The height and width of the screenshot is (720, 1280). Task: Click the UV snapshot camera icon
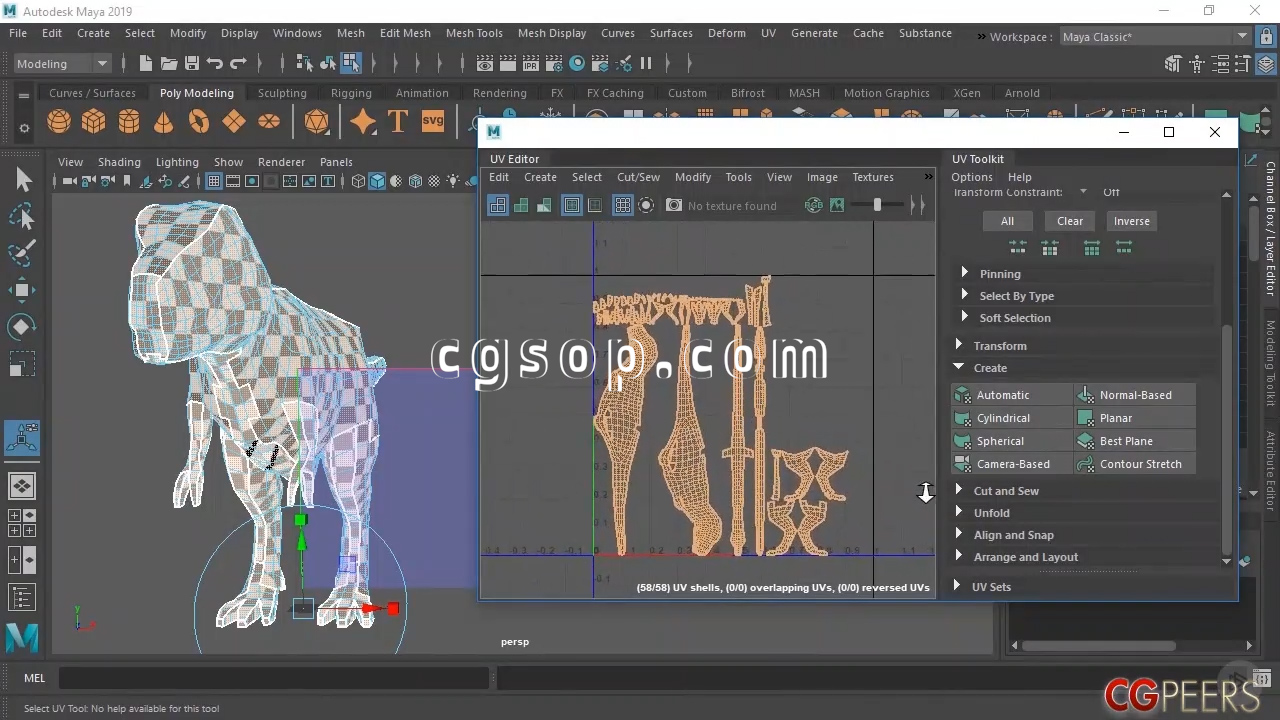[x=674, y=205]
